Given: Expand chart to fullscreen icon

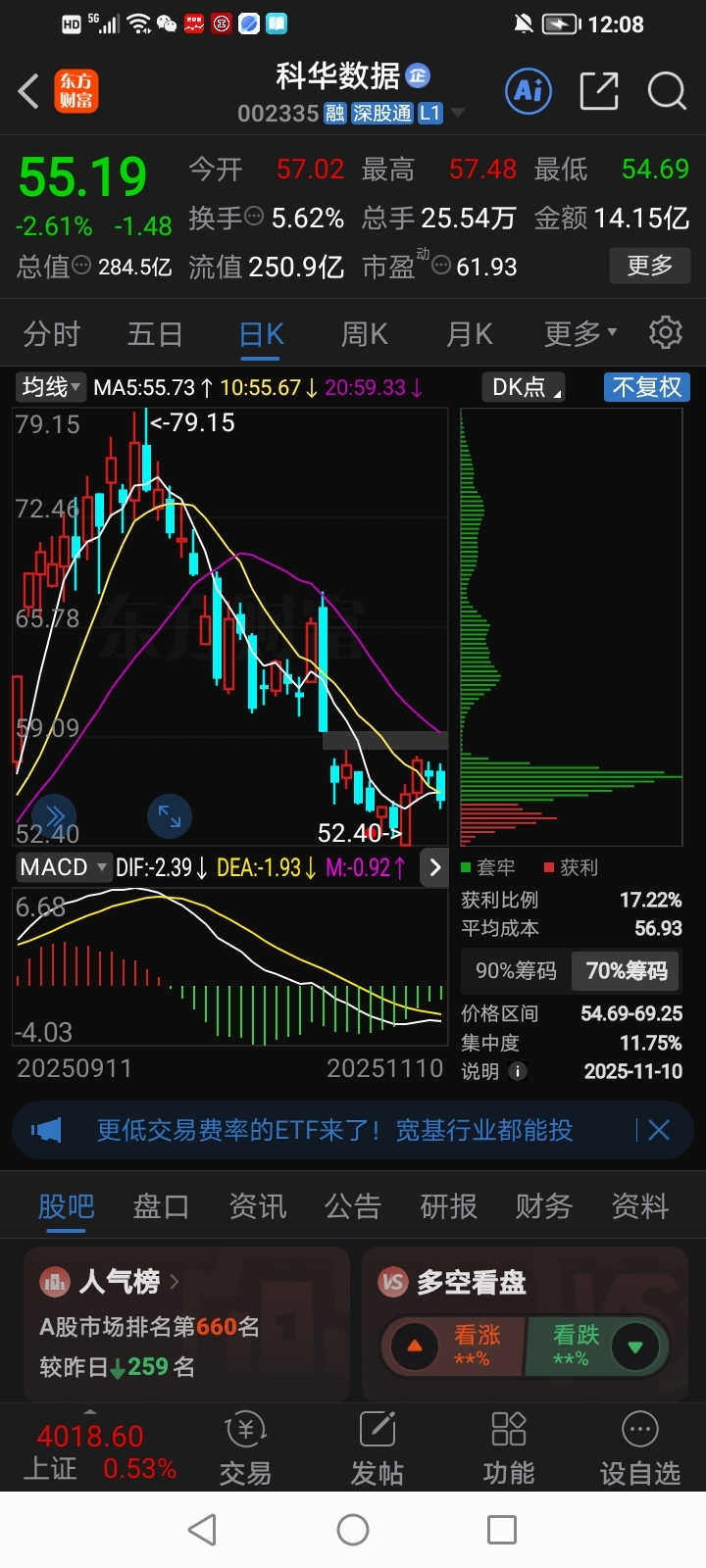Looking at the screenshot, I should click(x=169, y=815).
